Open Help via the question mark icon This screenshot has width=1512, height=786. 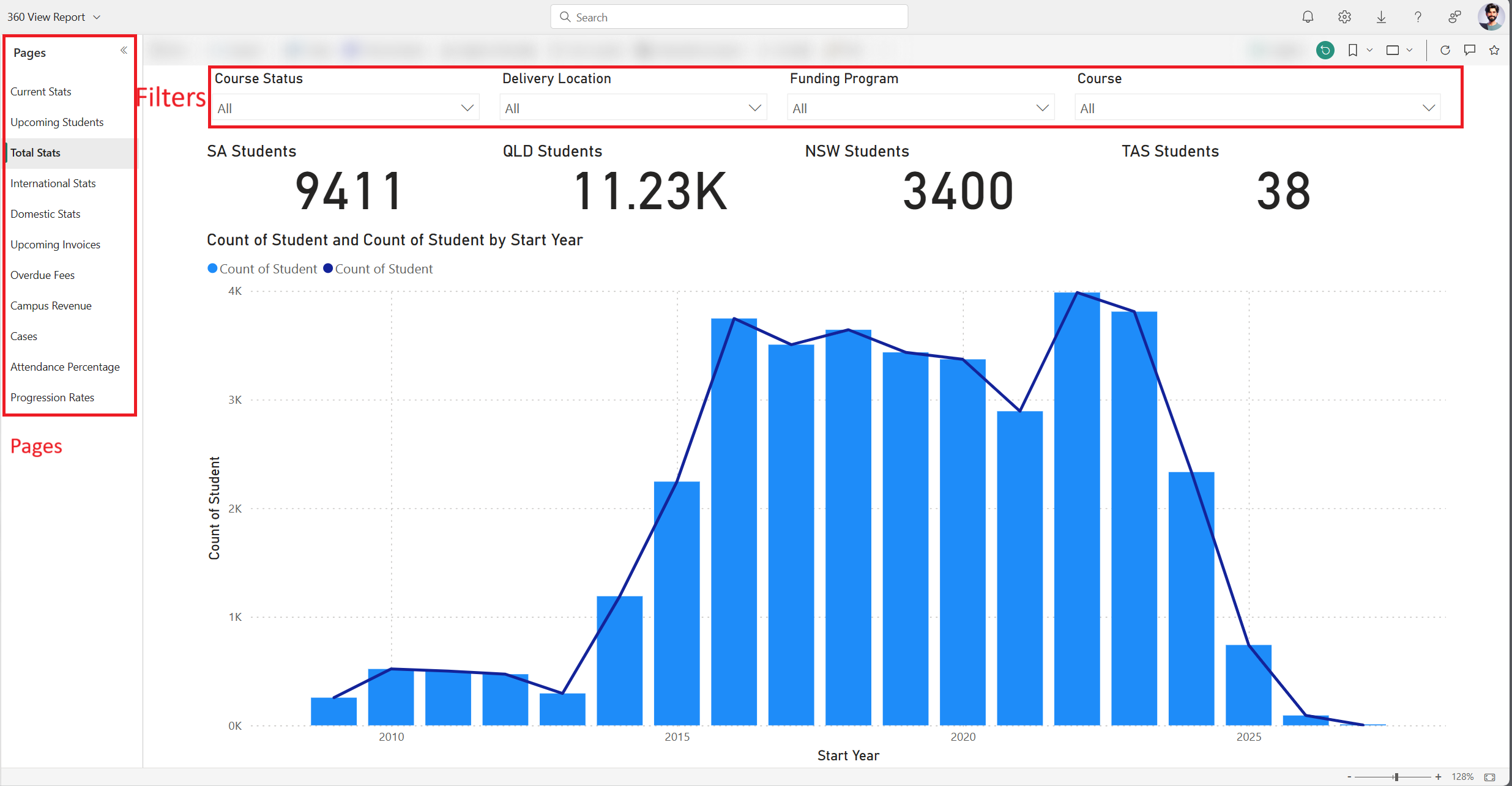click(1418, 17)
